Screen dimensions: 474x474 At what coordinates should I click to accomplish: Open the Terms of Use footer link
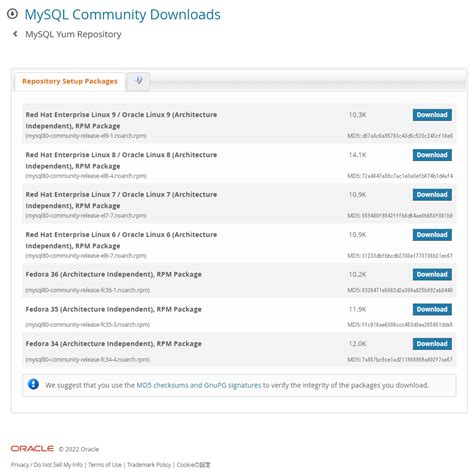click(x=105, y=465)
